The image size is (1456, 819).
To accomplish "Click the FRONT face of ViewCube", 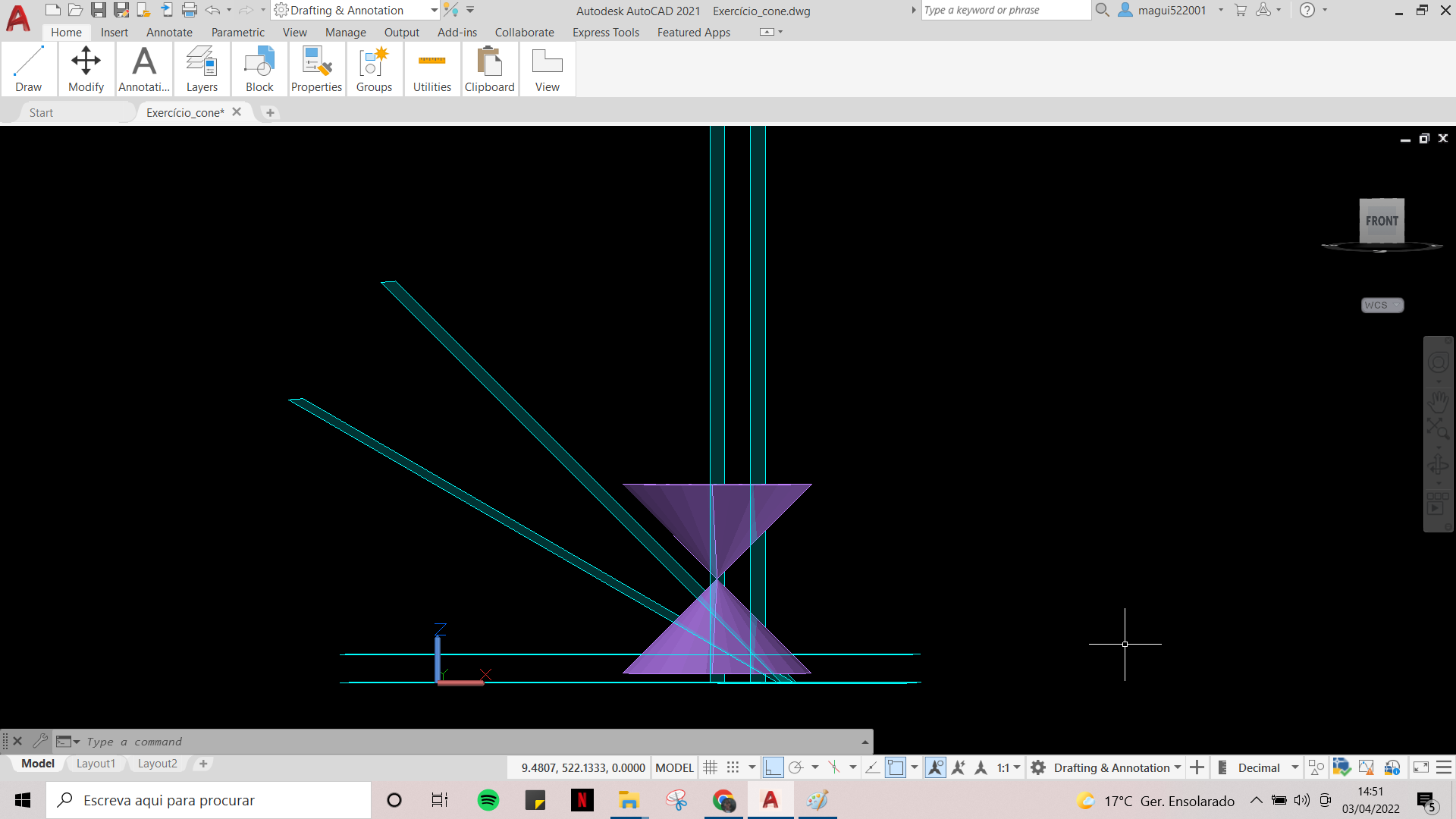I will point(1381,221).
